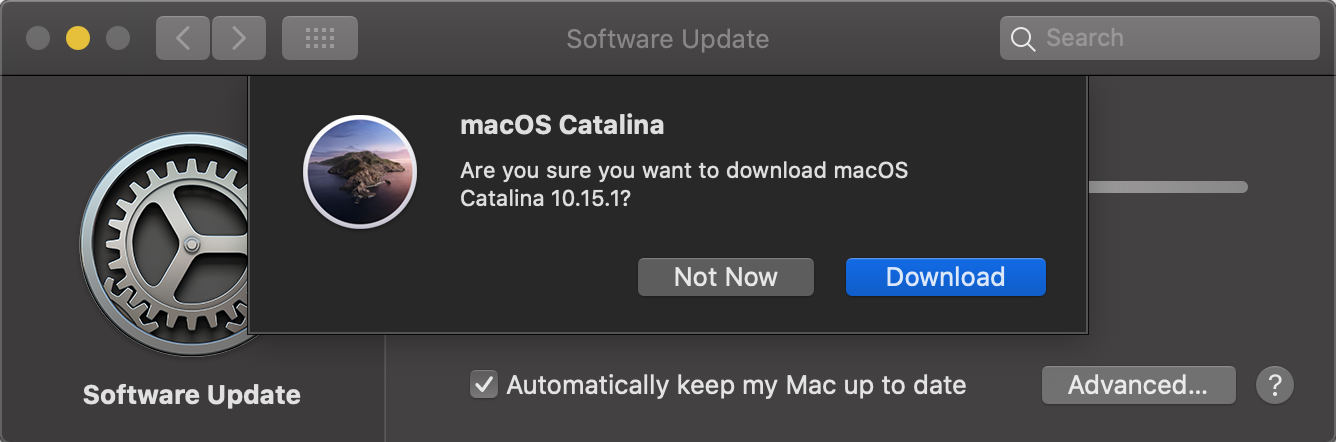This screenshot has height=442, width=1336.
Task: Click the macOS Catalina island icon
Action: [359, 172]
